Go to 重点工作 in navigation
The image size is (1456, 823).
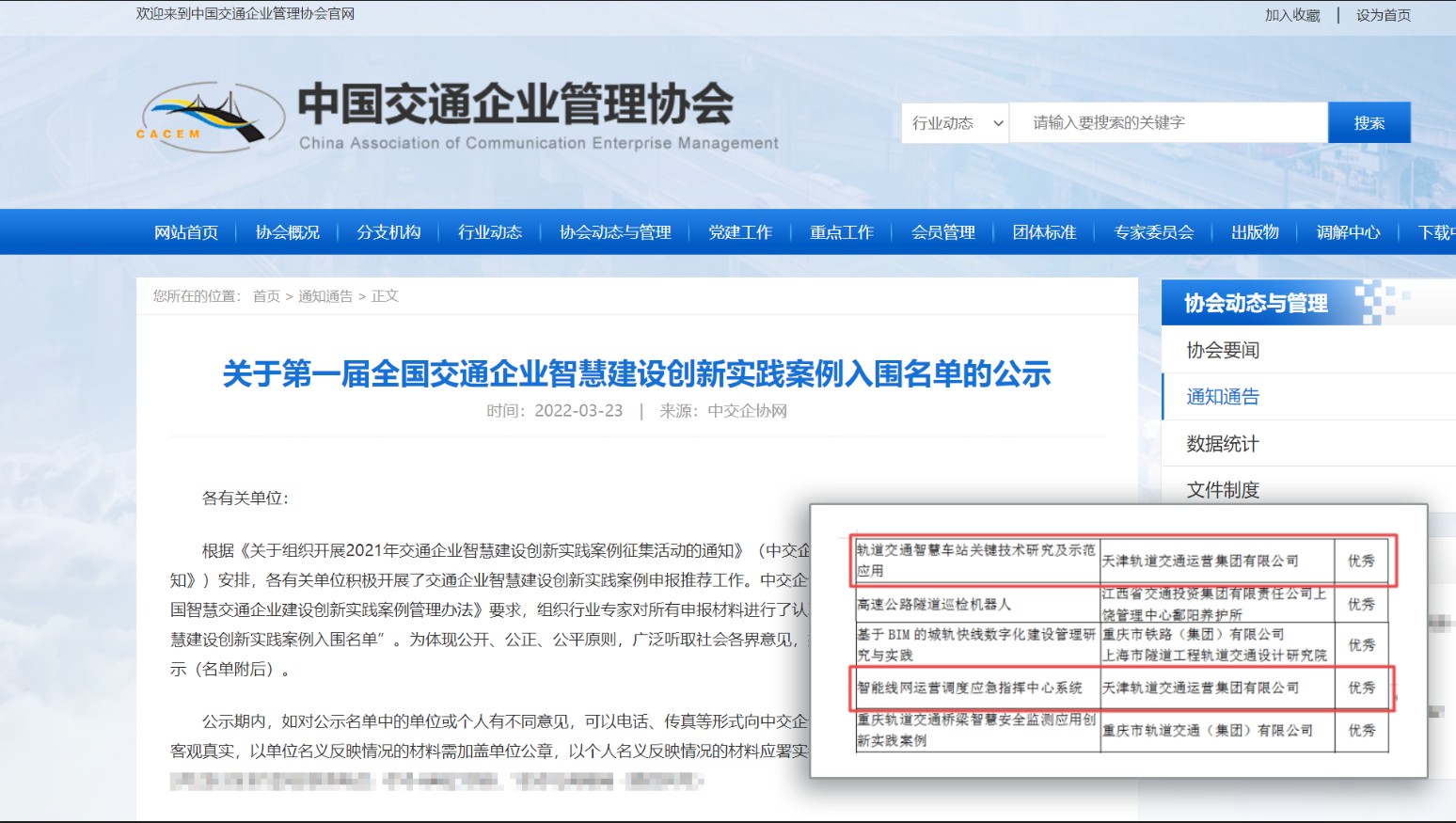click(842, 232)
